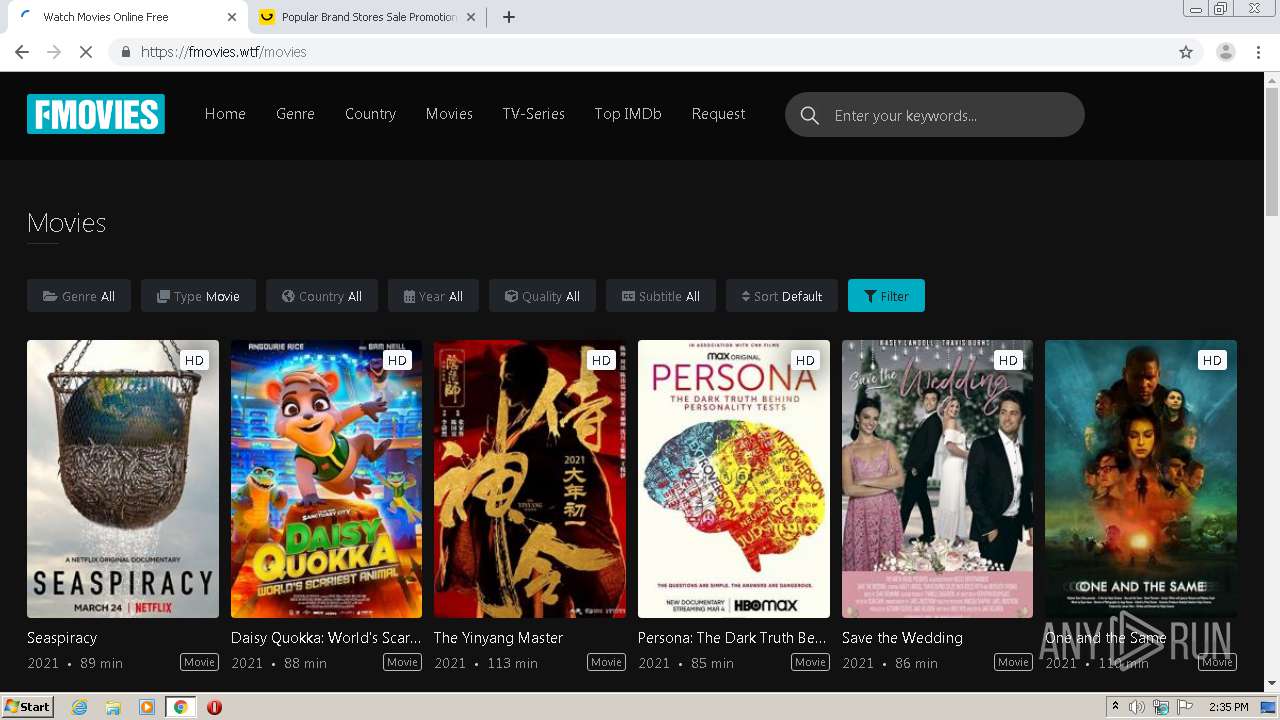Bookmark this page with the star icon
1280x720 pixels.
1186,52
